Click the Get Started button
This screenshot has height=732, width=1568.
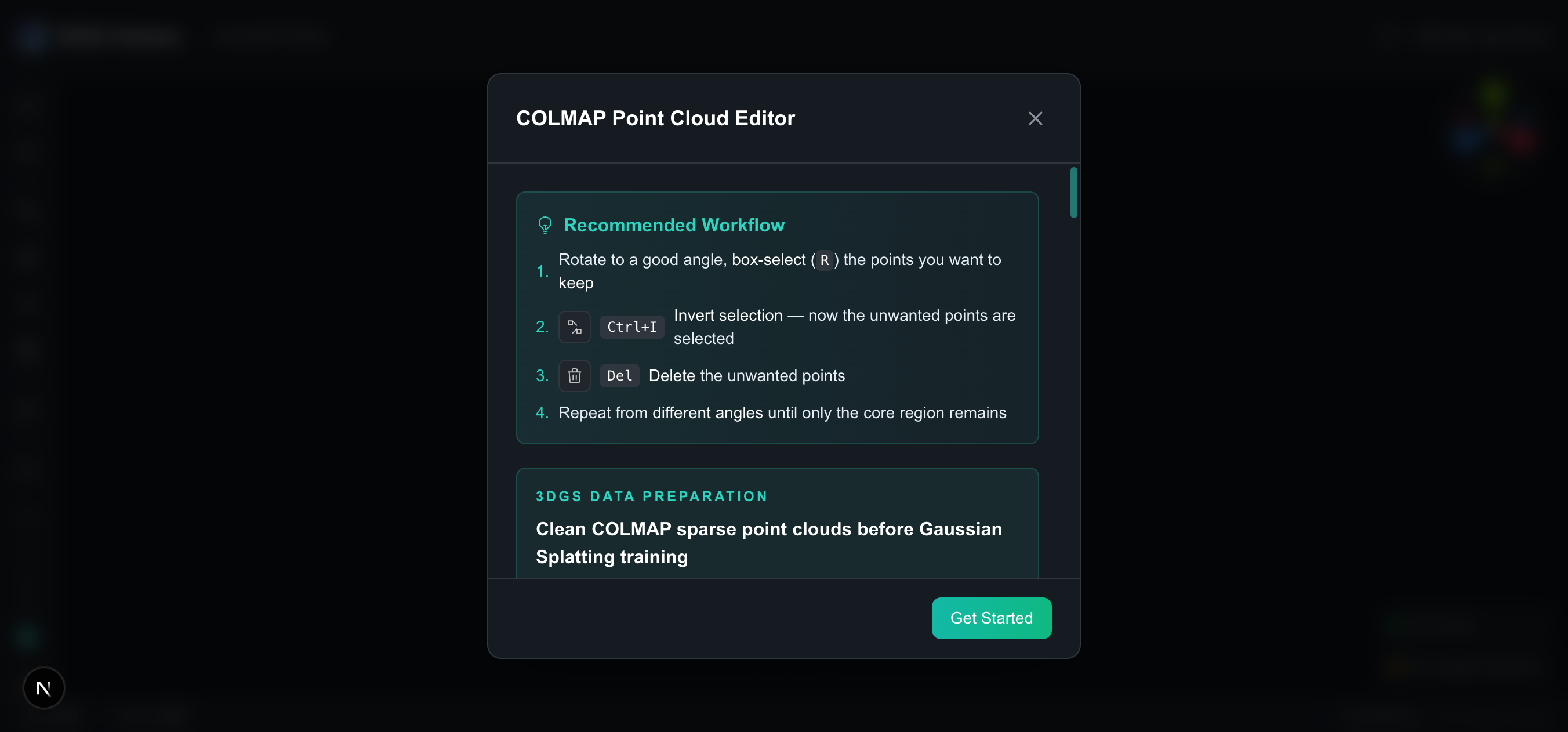point(991,618)
